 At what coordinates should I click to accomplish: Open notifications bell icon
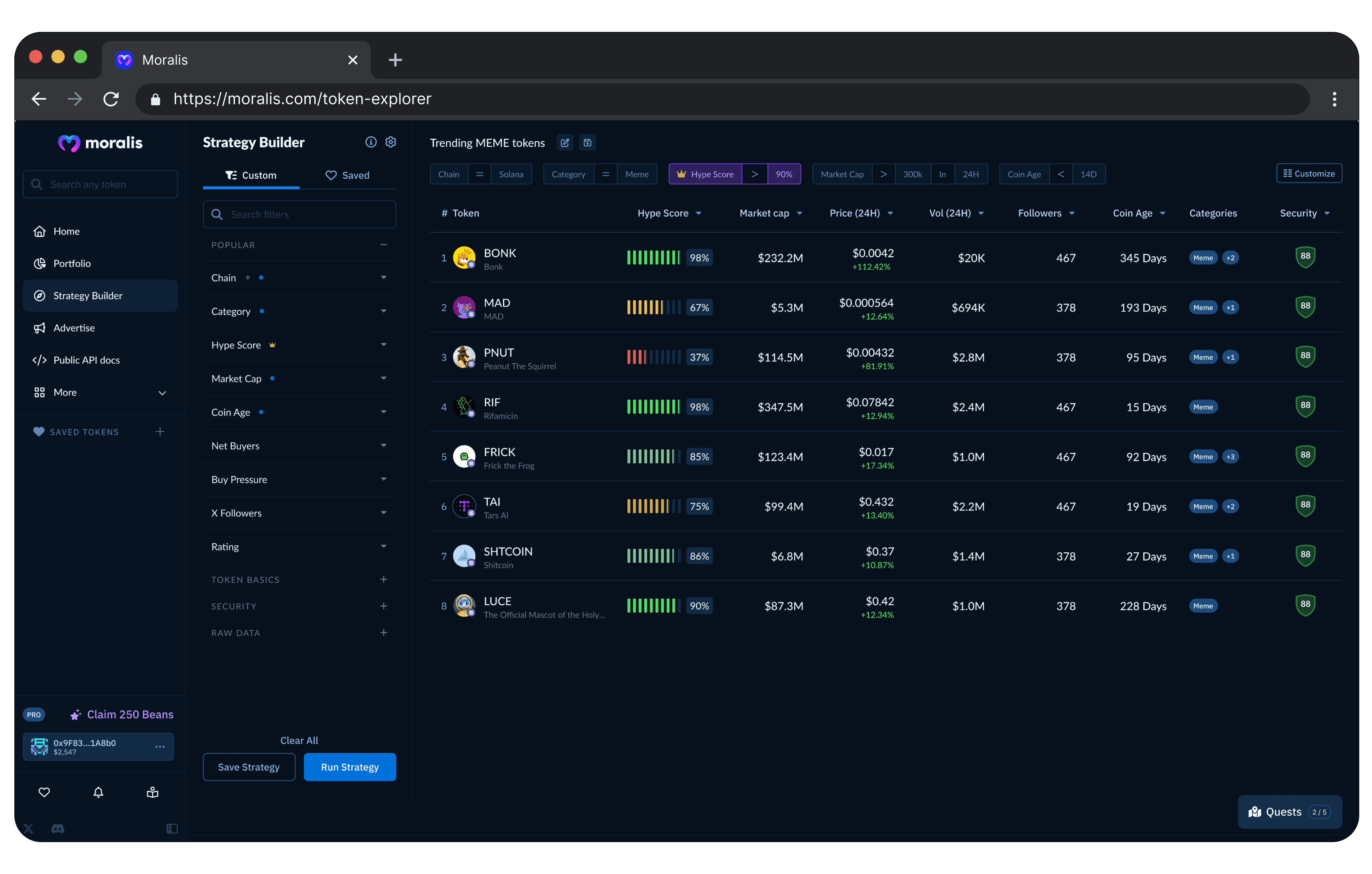point(98,792)
